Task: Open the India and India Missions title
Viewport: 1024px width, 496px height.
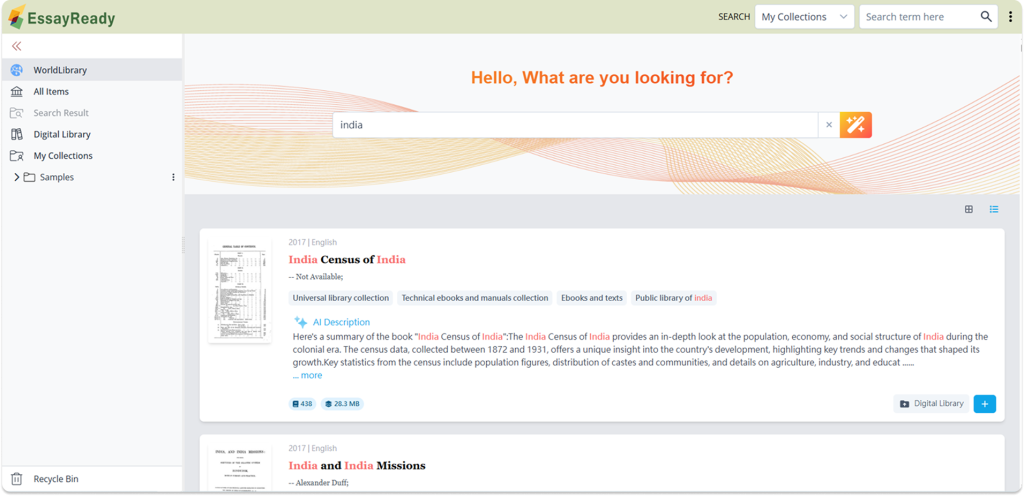Action: coord(357,466)
